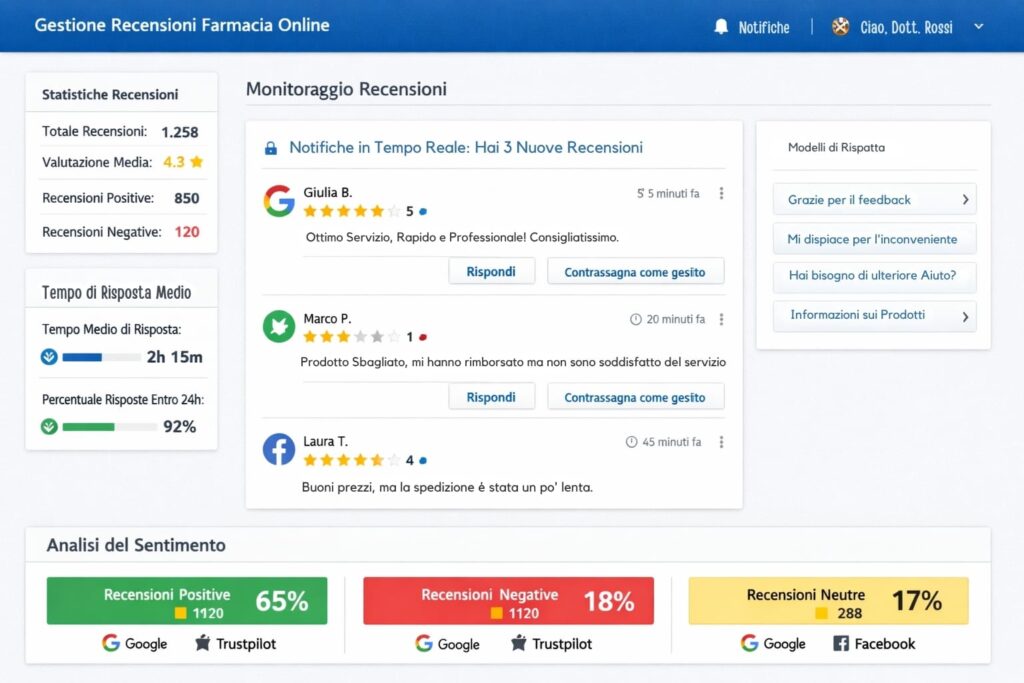
Task: Click the yellow star beside Valutazione Media
Action: click(x=197, y=162)
